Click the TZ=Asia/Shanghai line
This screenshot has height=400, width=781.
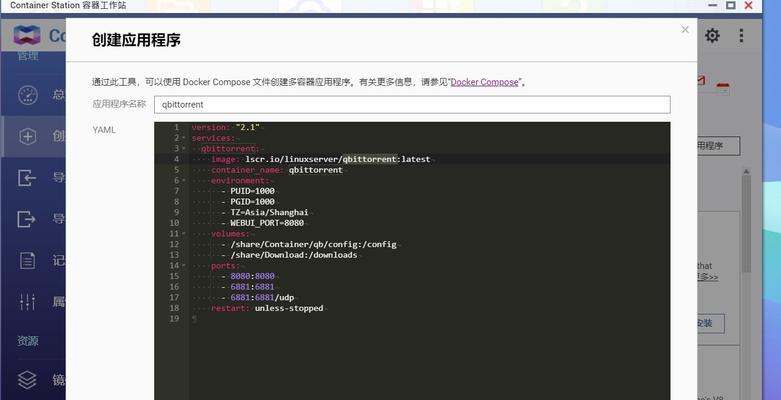[x=264, y=212]
